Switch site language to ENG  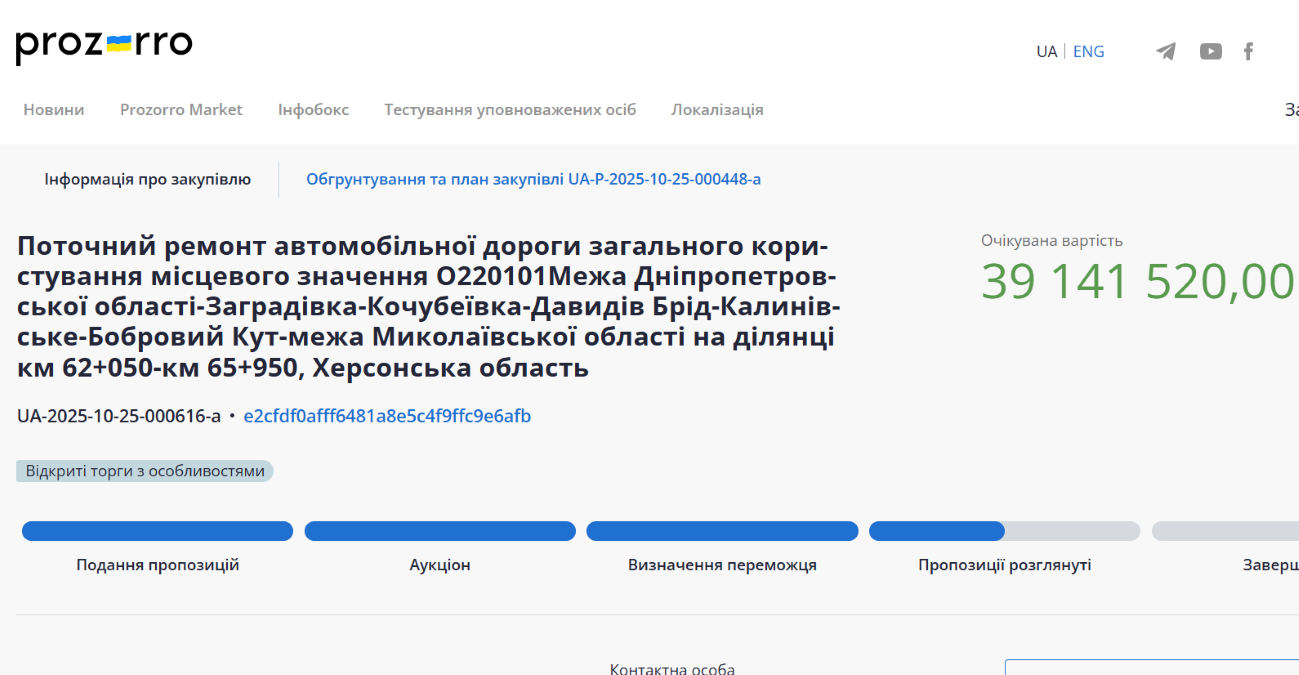click(1088, 51)
